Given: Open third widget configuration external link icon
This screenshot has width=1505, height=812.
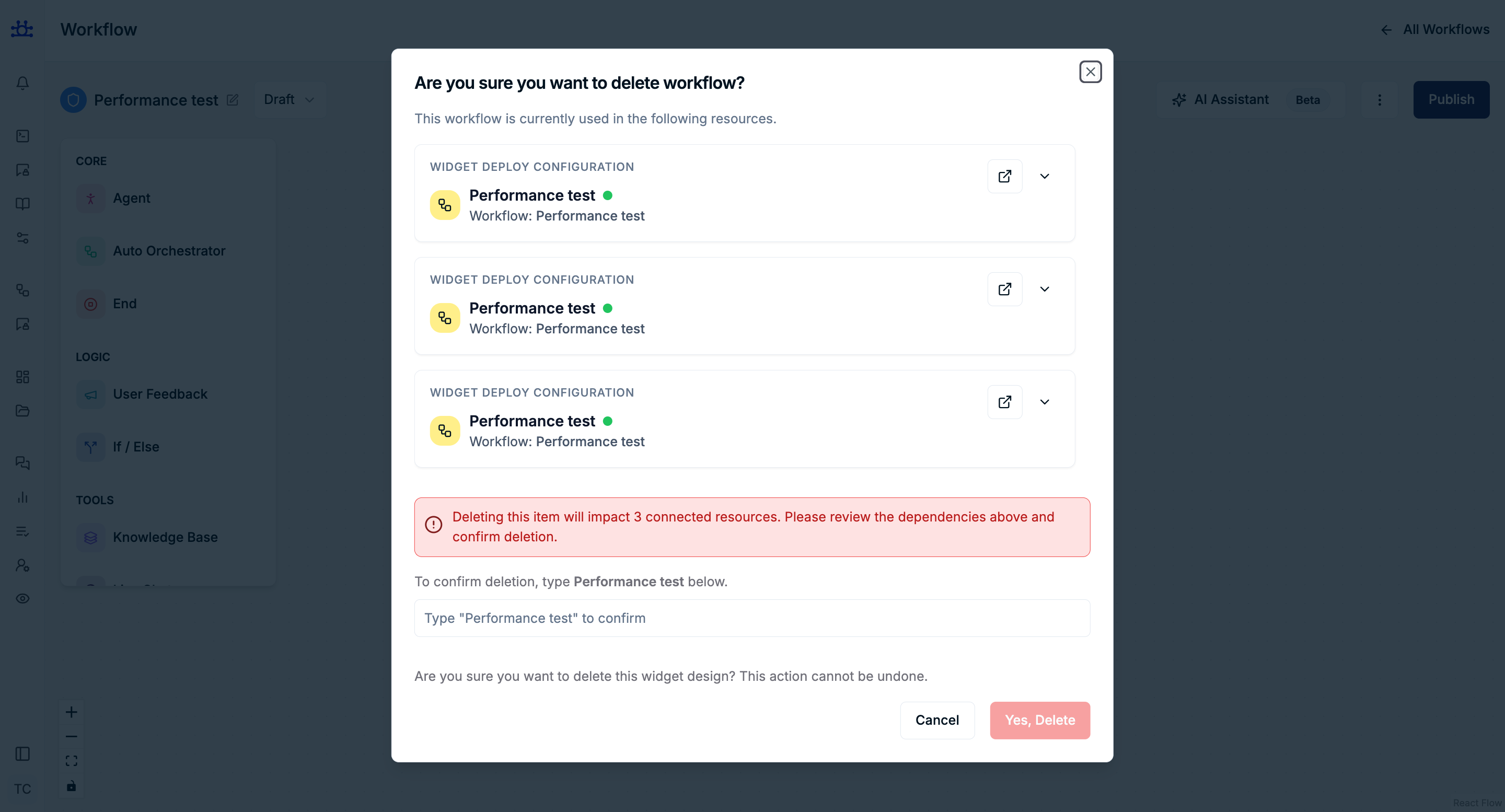Looking at the screenshot, I should click(x=1004, y=401).
